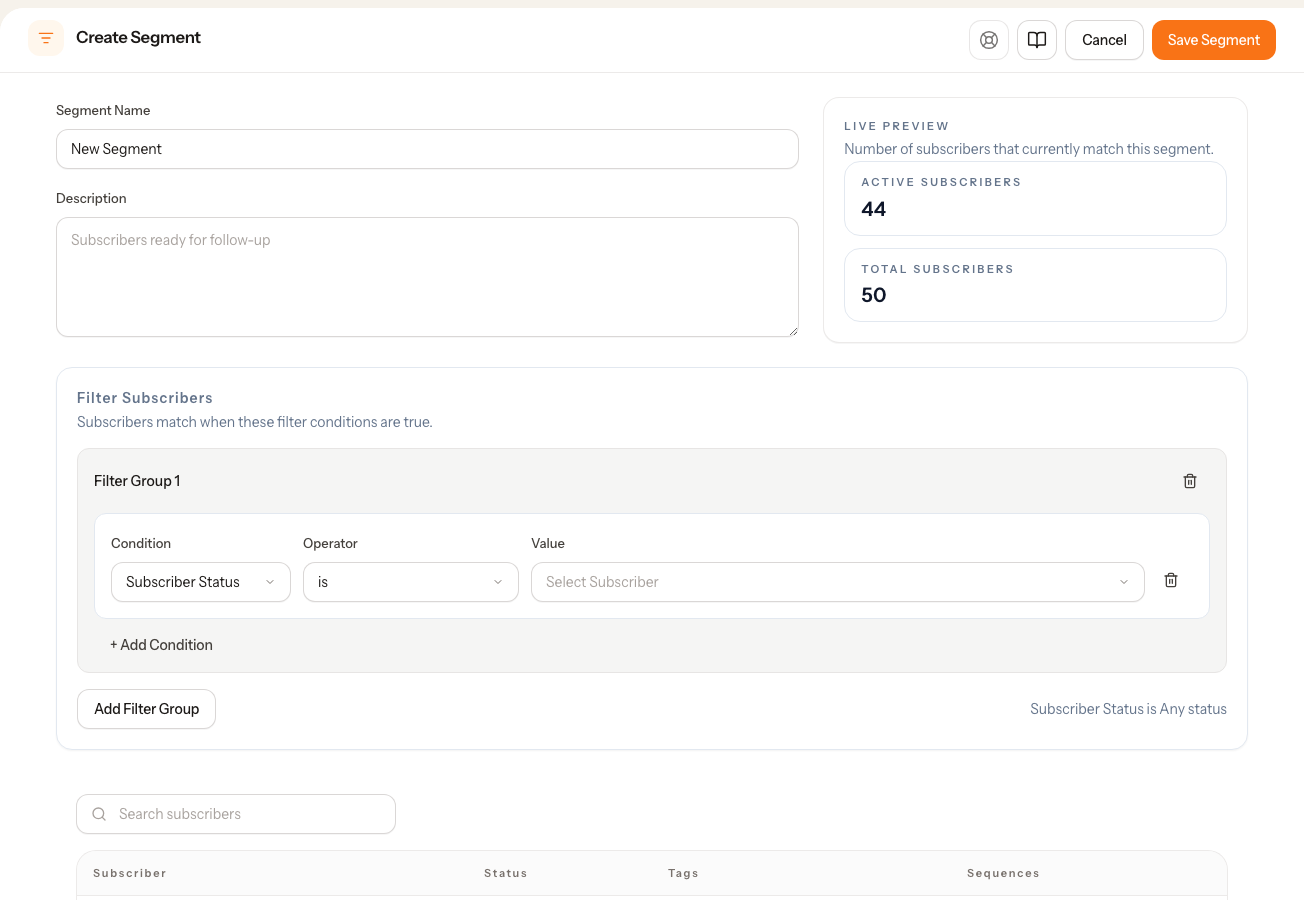Viewport: 1304px width, 900px height.
Task: Open the Select Subscriber value dropdown
Action: [838, 582]
